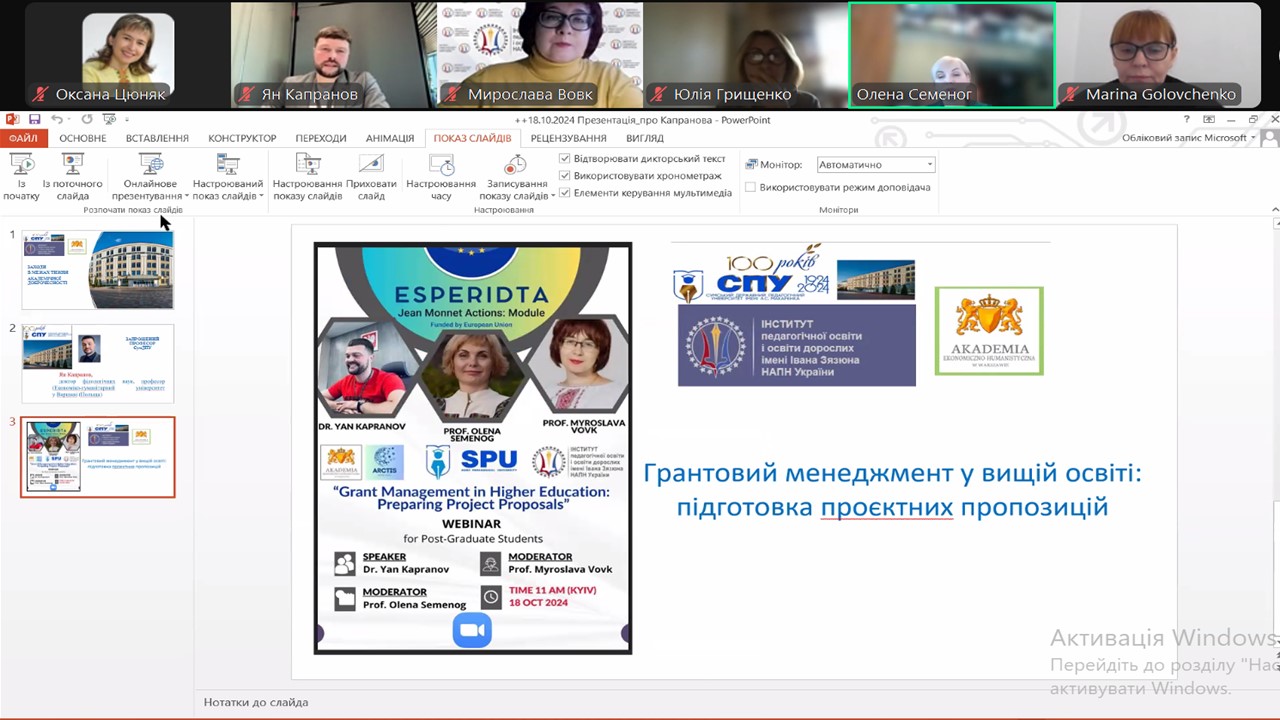Open 'Настроювання показу слайдів' settings icon

coord(307,174)
